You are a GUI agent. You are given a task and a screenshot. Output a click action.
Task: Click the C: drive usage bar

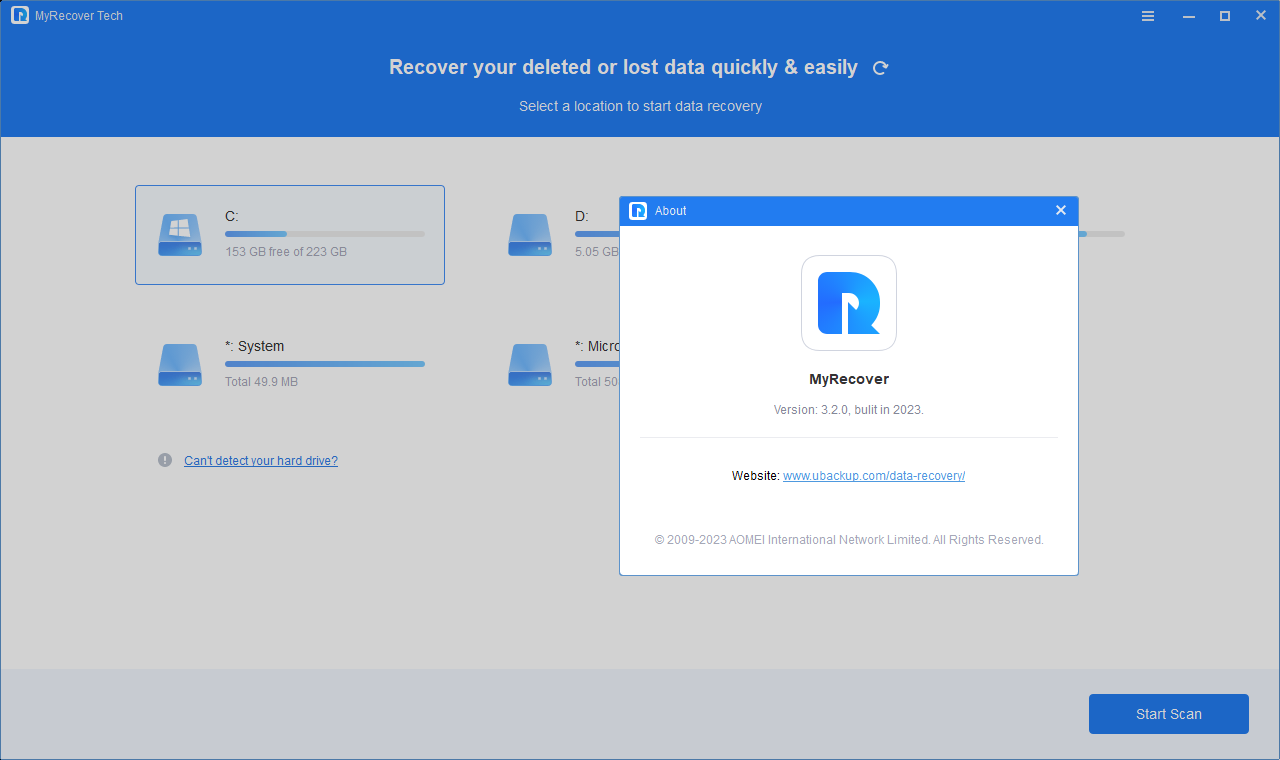coord(325,234)
